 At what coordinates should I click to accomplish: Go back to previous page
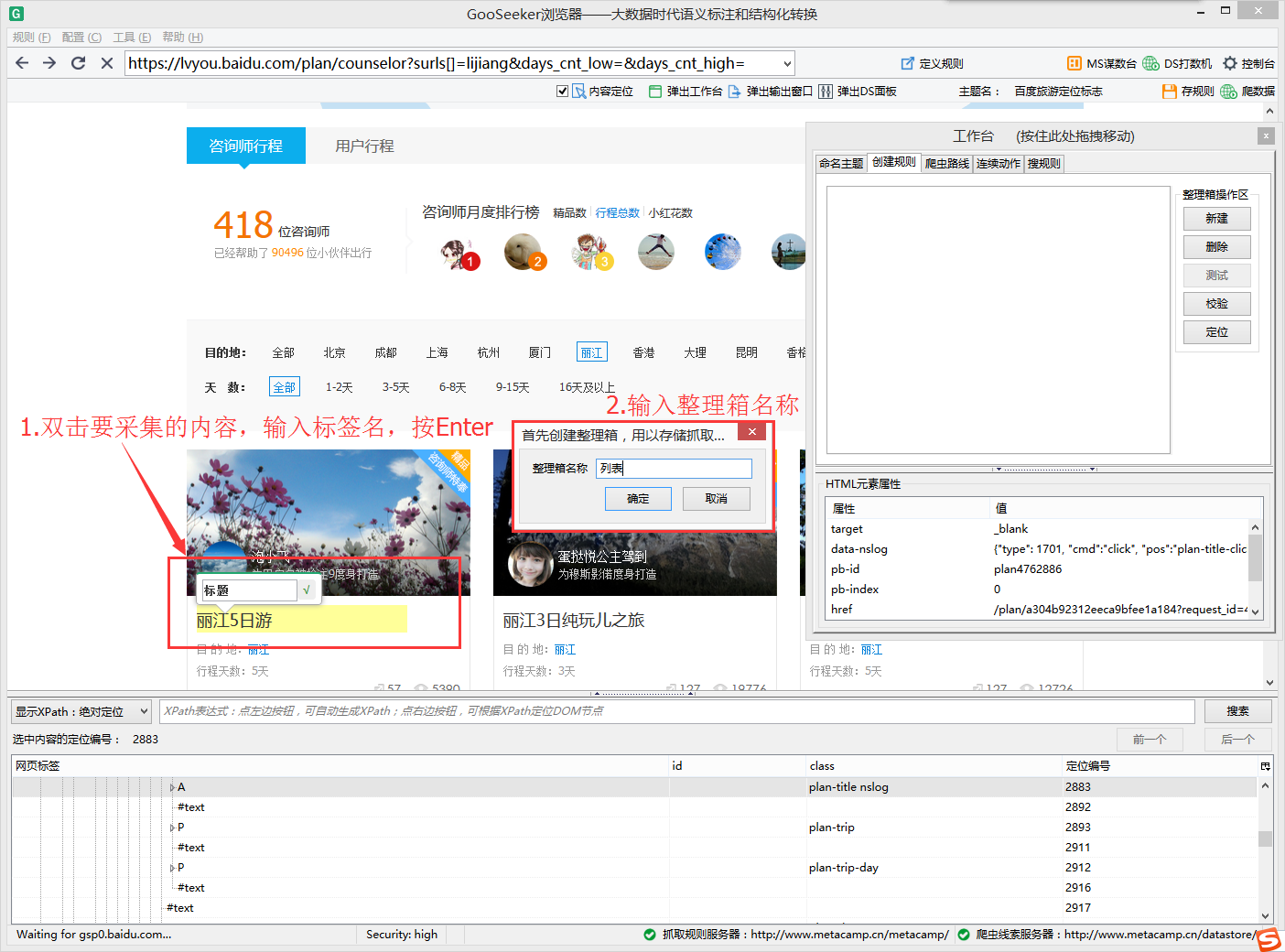point(22,62)
